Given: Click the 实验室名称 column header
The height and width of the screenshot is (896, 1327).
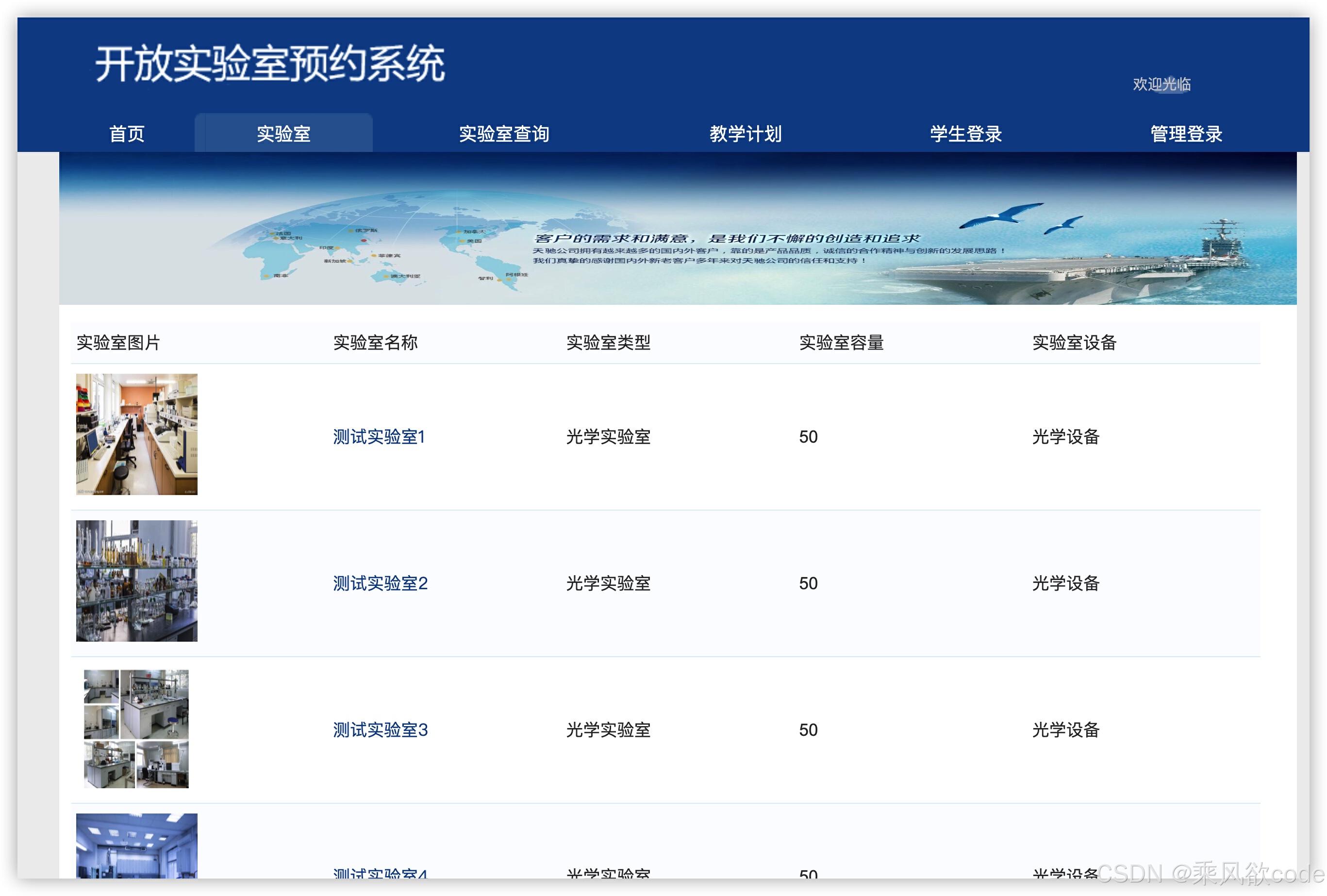Looking at the screenshot, I should pos(376,343).
